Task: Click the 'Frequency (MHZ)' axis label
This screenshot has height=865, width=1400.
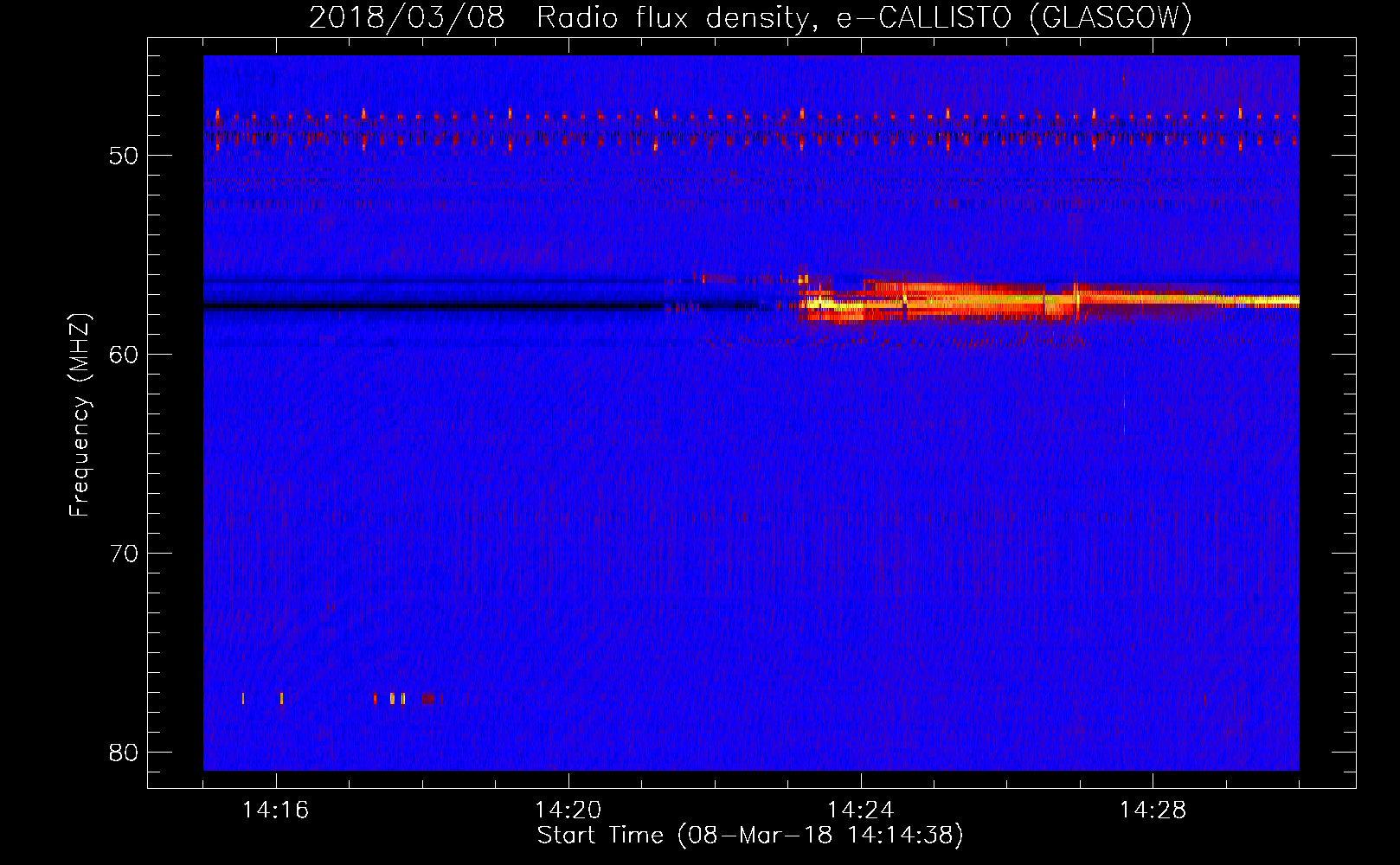Action: pos(80,415)
